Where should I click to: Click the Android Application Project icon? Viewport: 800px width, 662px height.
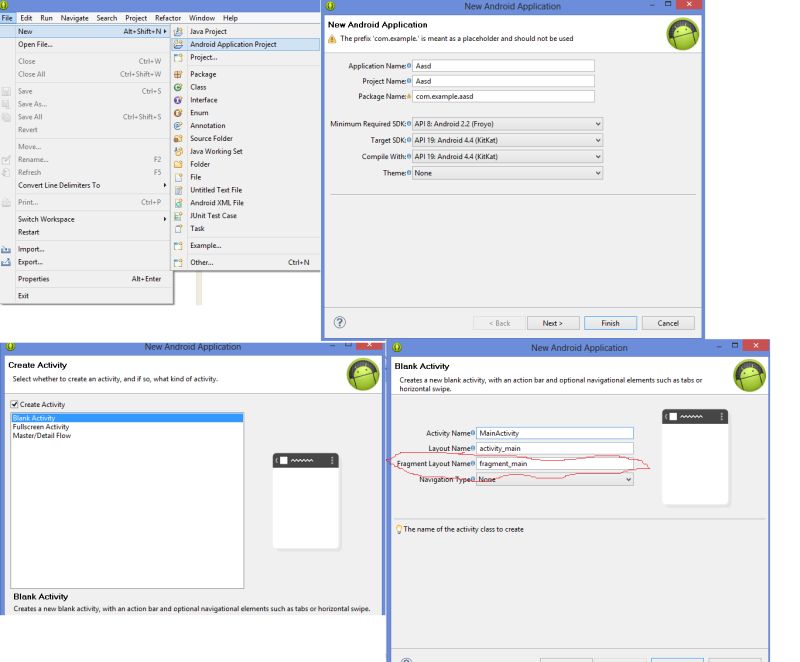(178, 45)
